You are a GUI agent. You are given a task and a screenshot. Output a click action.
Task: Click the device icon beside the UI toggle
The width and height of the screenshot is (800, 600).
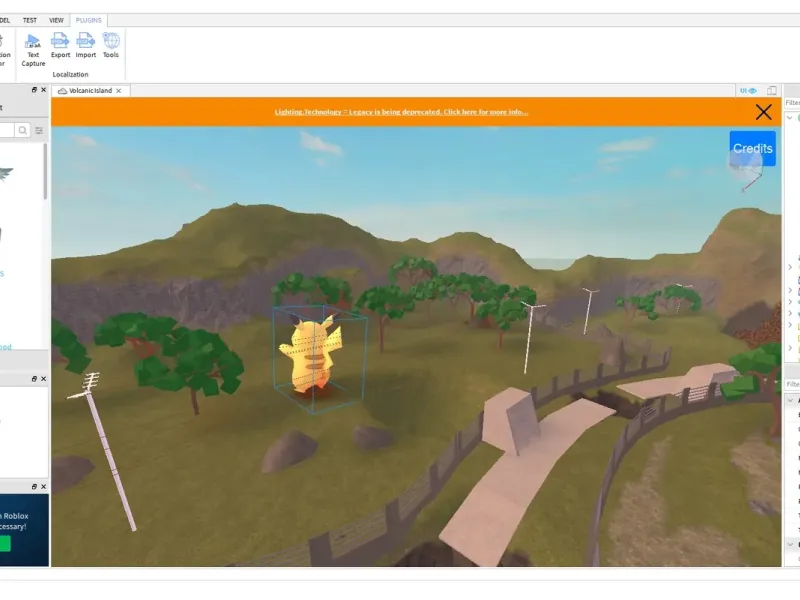tap(772, 90)
